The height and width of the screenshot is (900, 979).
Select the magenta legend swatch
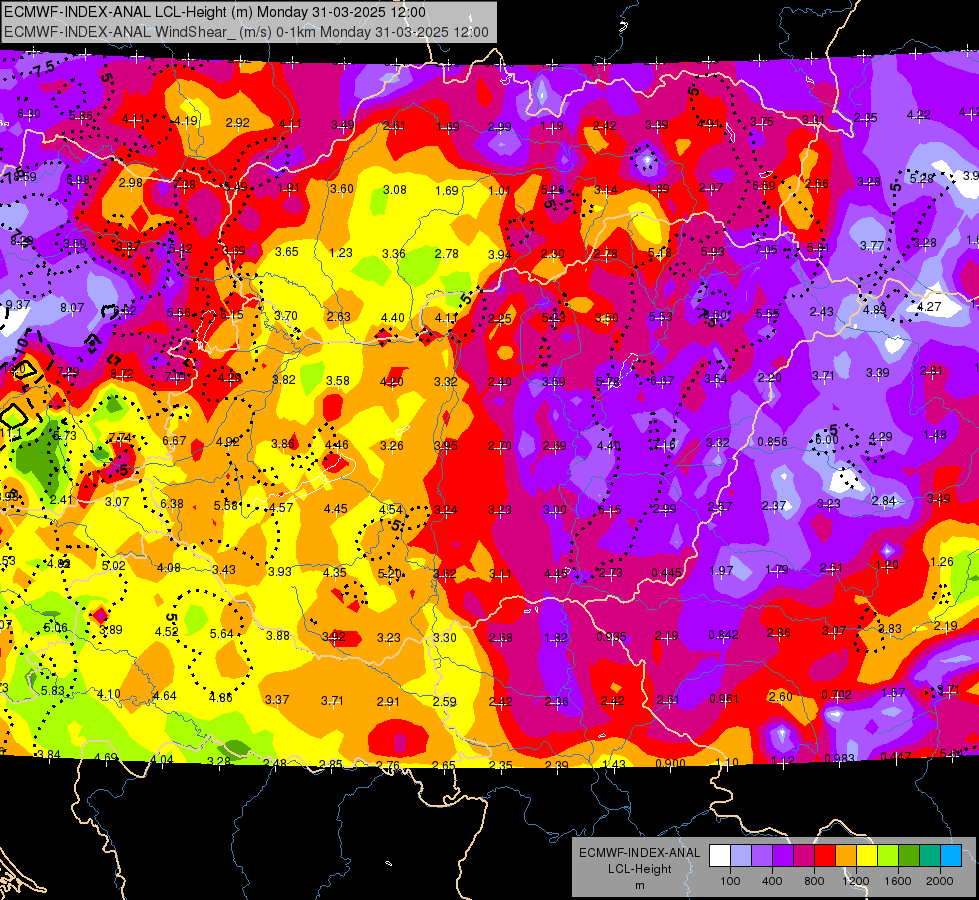[x=804, y=856]
